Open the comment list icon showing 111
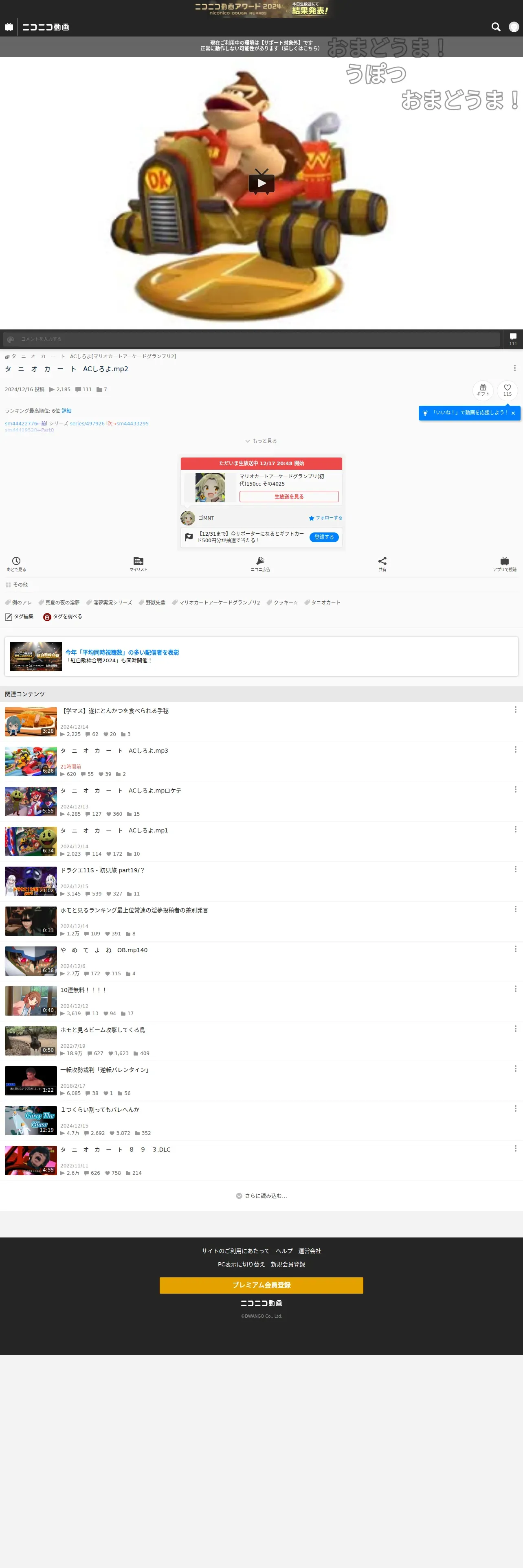The width and height of the screenshot is (523, 1568). (x=513, y=339)
